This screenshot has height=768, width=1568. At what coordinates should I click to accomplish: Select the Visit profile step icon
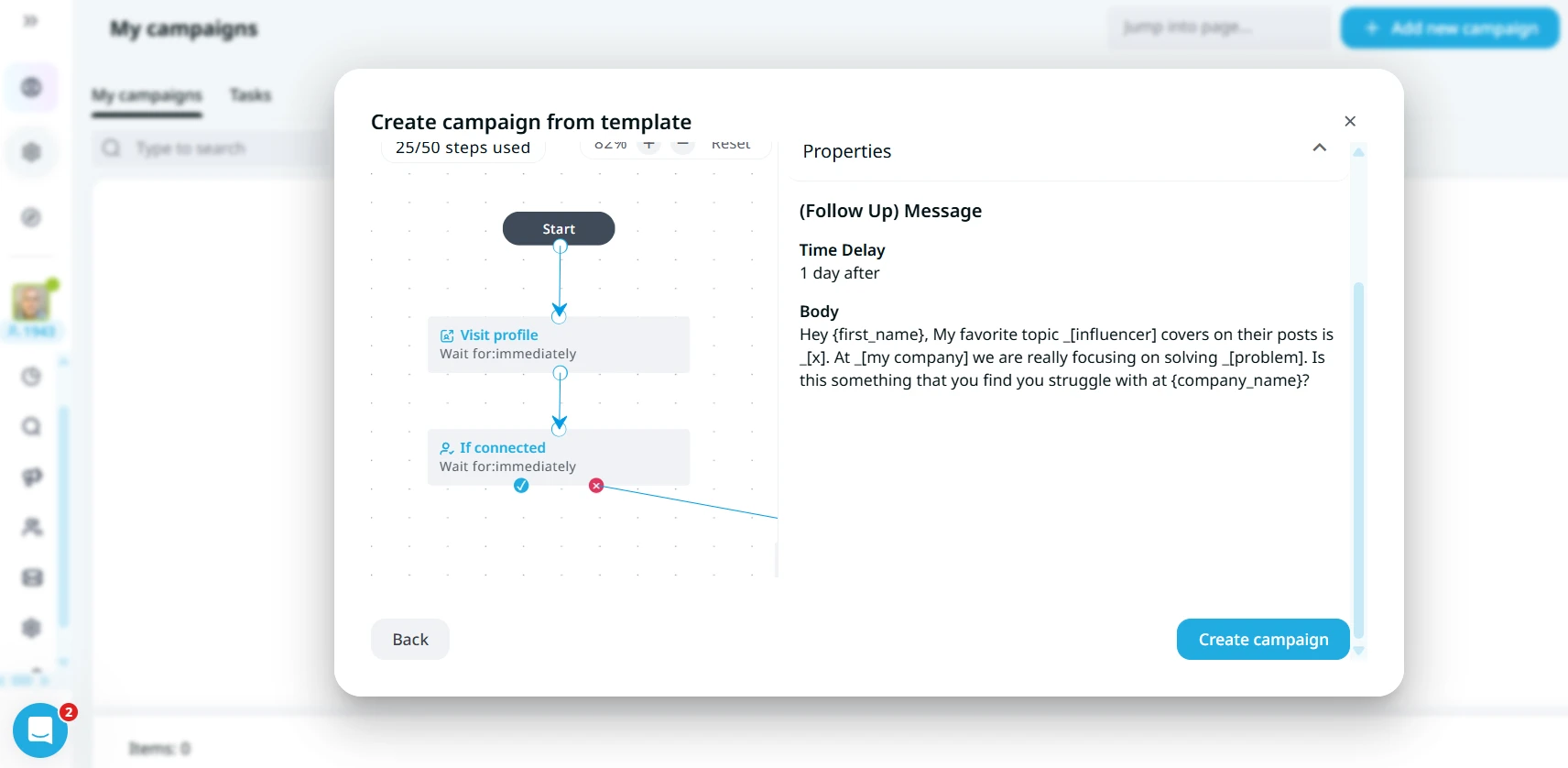point(446,335)
